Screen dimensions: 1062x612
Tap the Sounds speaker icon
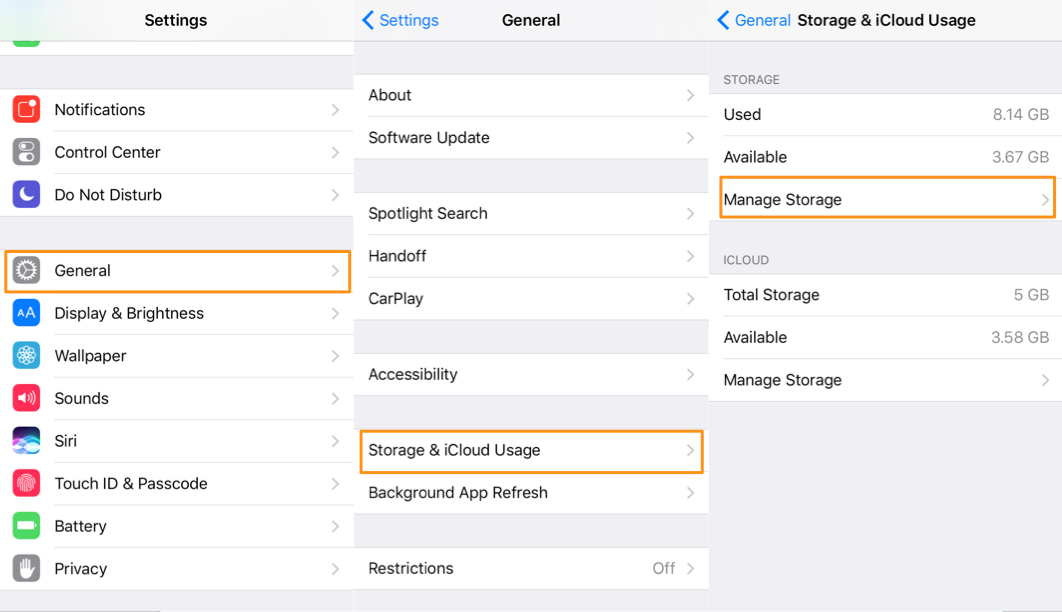(x=26, y=398)
